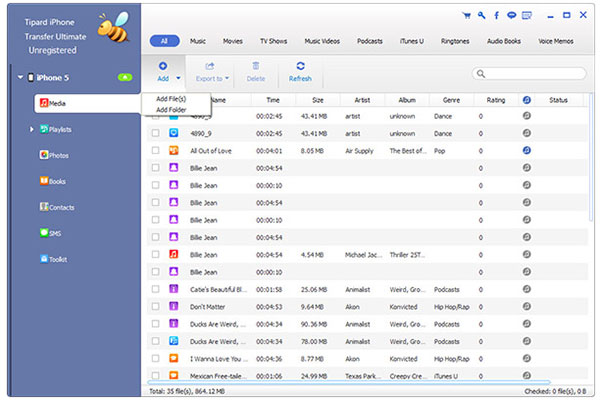Open the menu icon beside feedback

click(x=527, y=16)
